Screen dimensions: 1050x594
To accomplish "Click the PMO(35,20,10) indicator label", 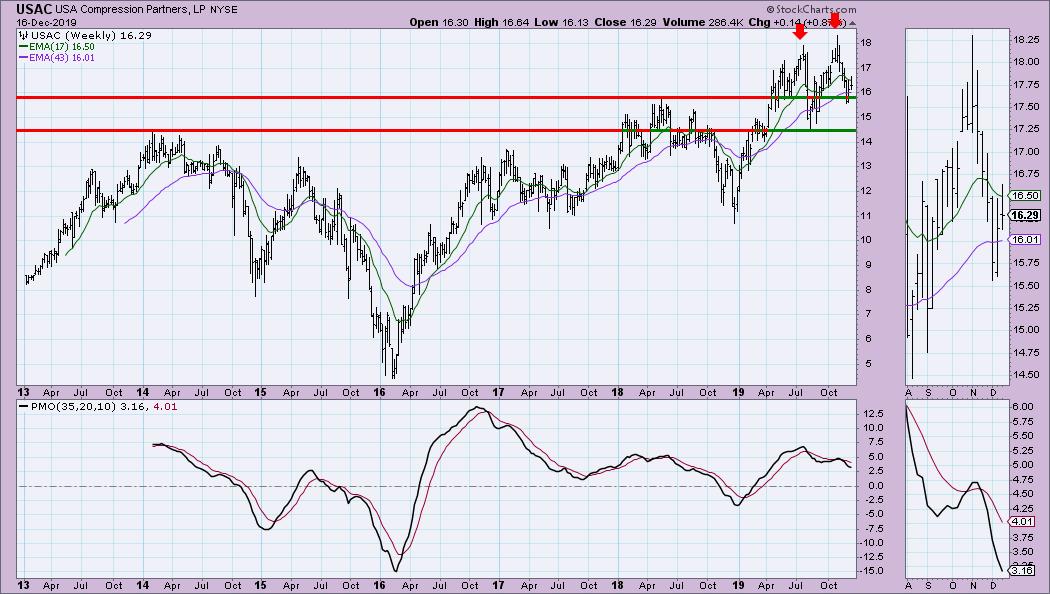I will tap(73, 406).
